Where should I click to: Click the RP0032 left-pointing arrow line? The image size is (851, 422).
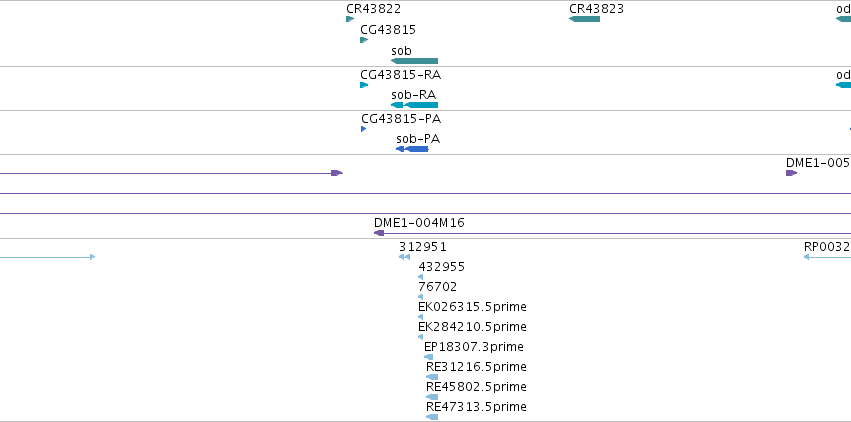827,257
